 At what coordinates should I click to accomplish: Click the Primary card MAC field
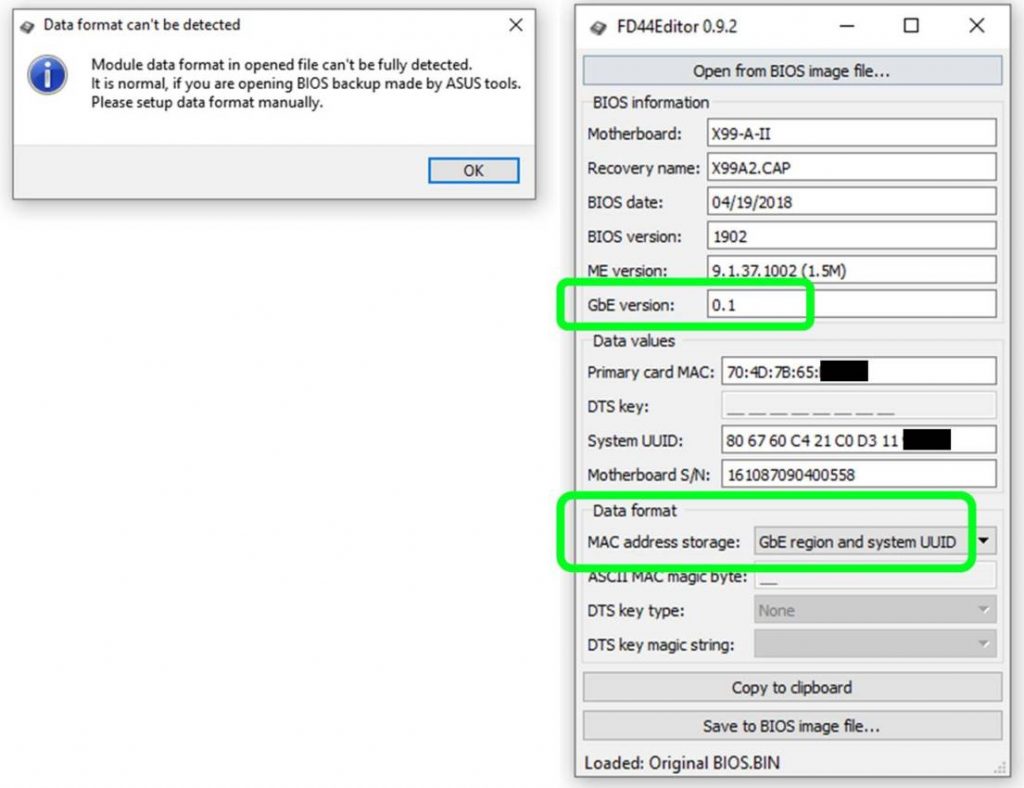click(858, 370)
